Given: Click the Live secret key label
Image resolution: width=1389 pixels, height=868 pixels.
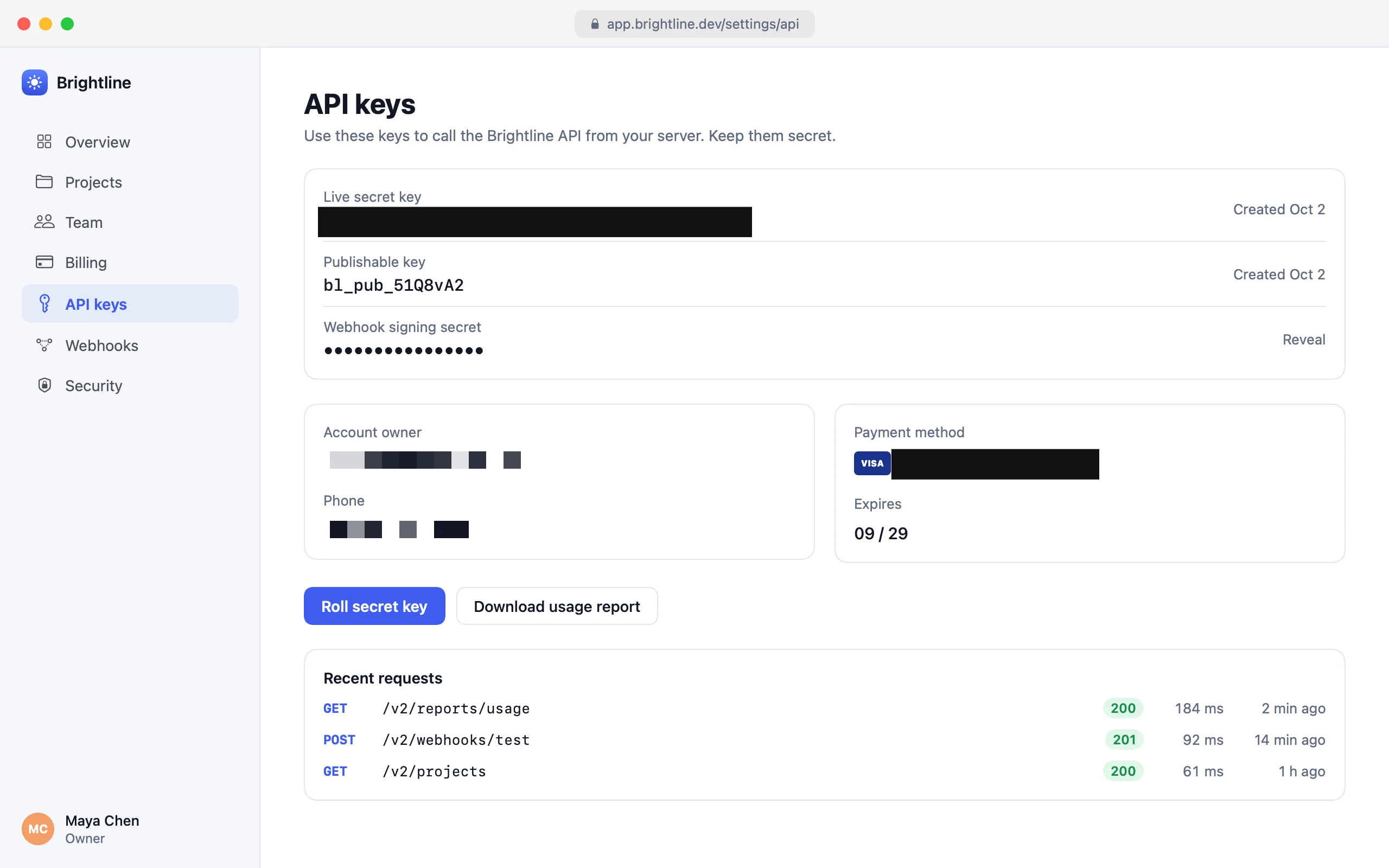Looking at the screenshot, I should (x=372, y=197).
